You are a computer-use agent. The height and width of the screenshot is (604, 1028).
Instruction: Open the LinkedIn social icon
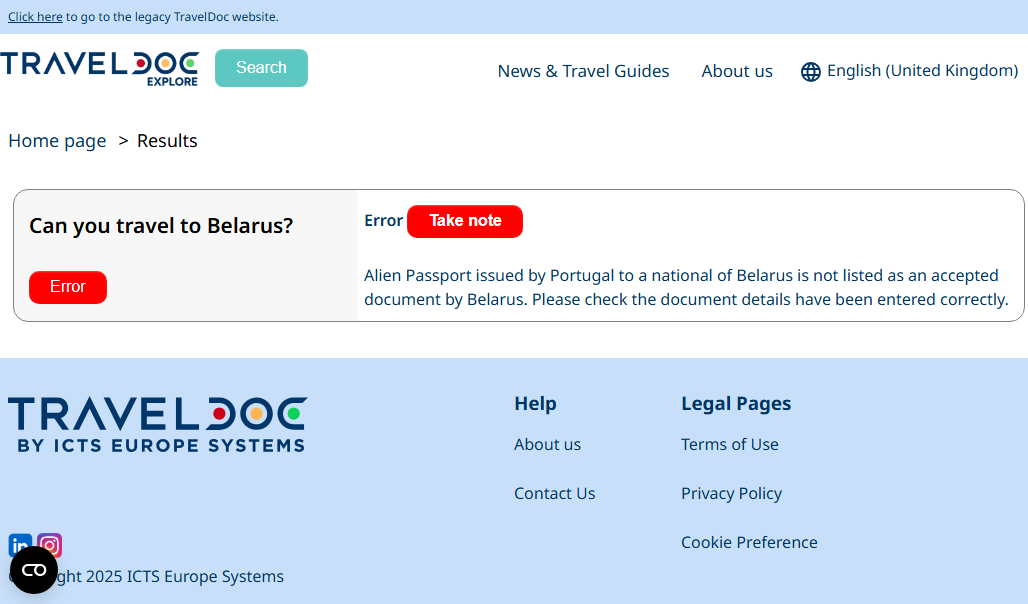click(x=20, y=544)
